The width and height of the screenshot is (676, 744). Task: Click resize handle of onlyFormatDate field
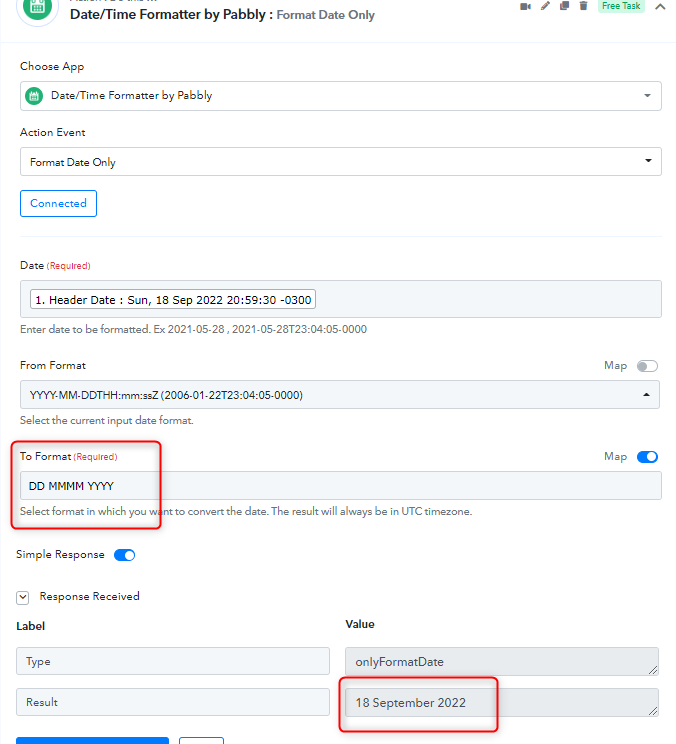click(653, 670)
